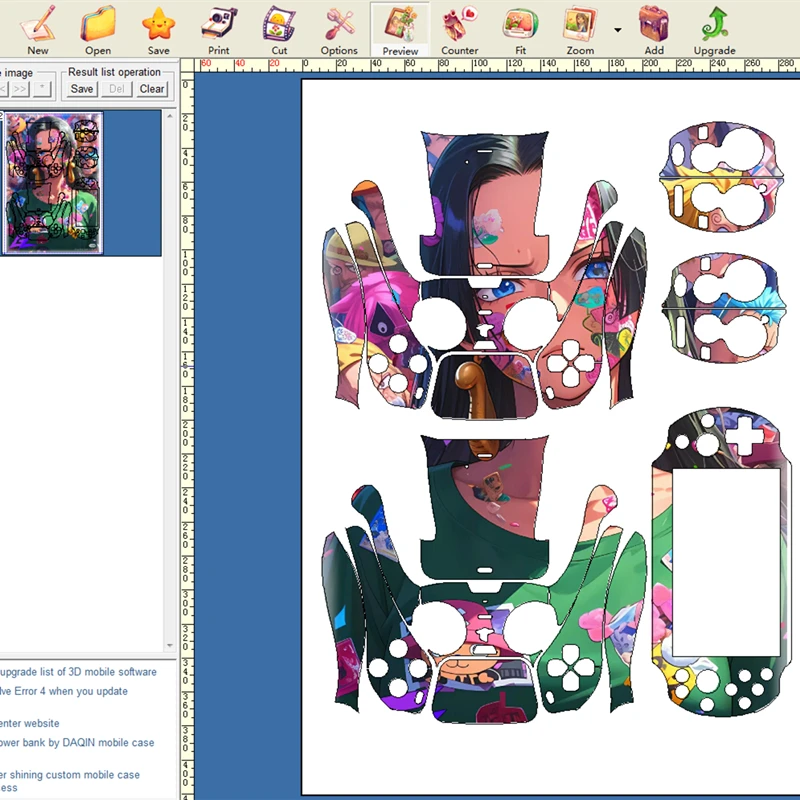Save the result list

tap(82, 89)
